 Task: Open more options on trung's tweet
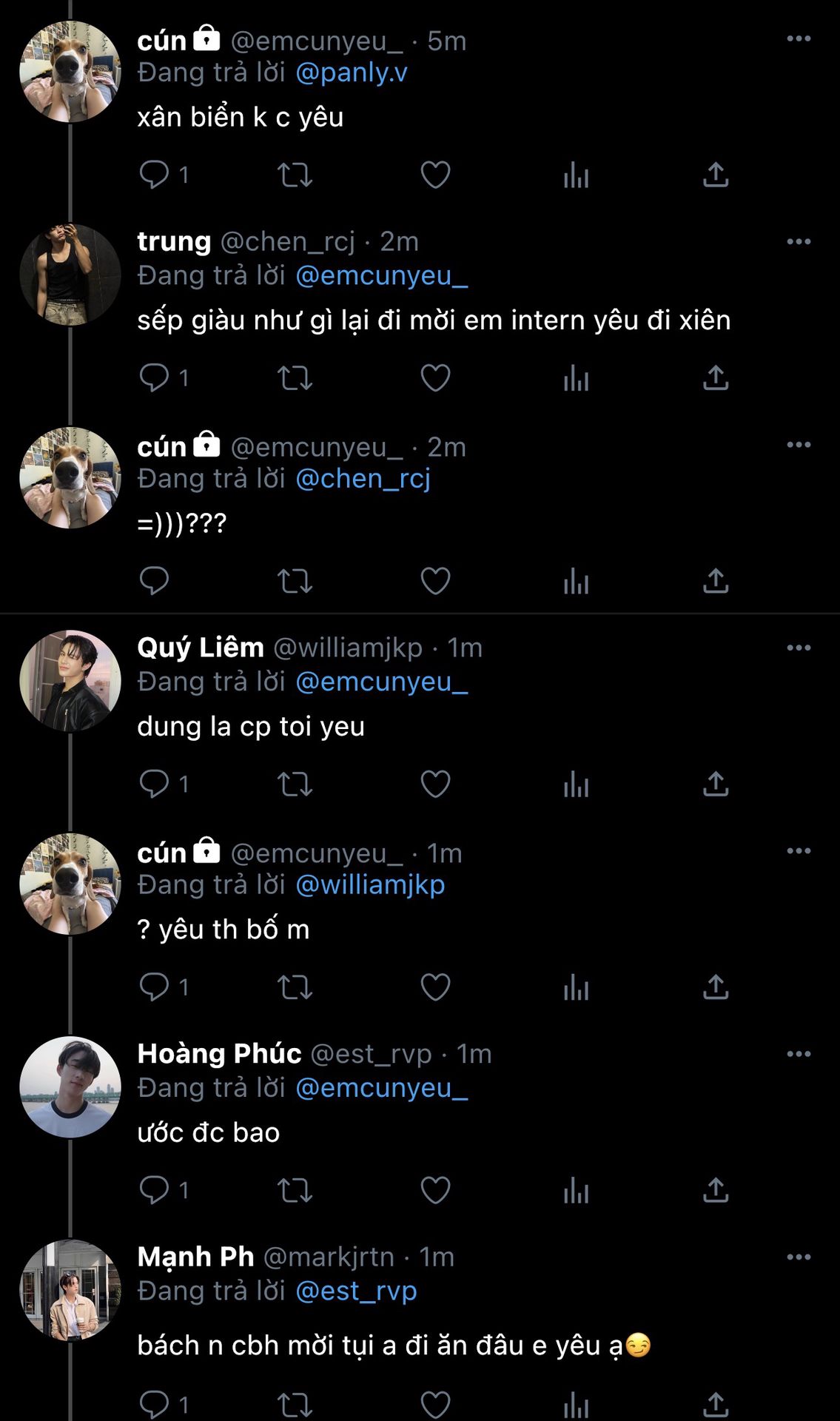[x=799, y=242]
